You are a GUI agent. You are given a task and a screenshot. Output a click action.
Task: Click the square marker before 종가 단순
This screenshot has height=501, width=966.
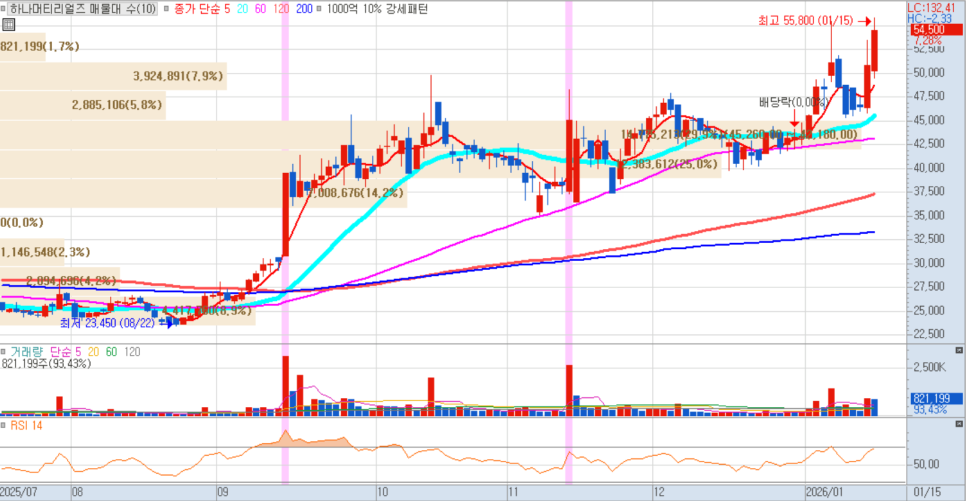pyautogui.click(x=165, y=9)
